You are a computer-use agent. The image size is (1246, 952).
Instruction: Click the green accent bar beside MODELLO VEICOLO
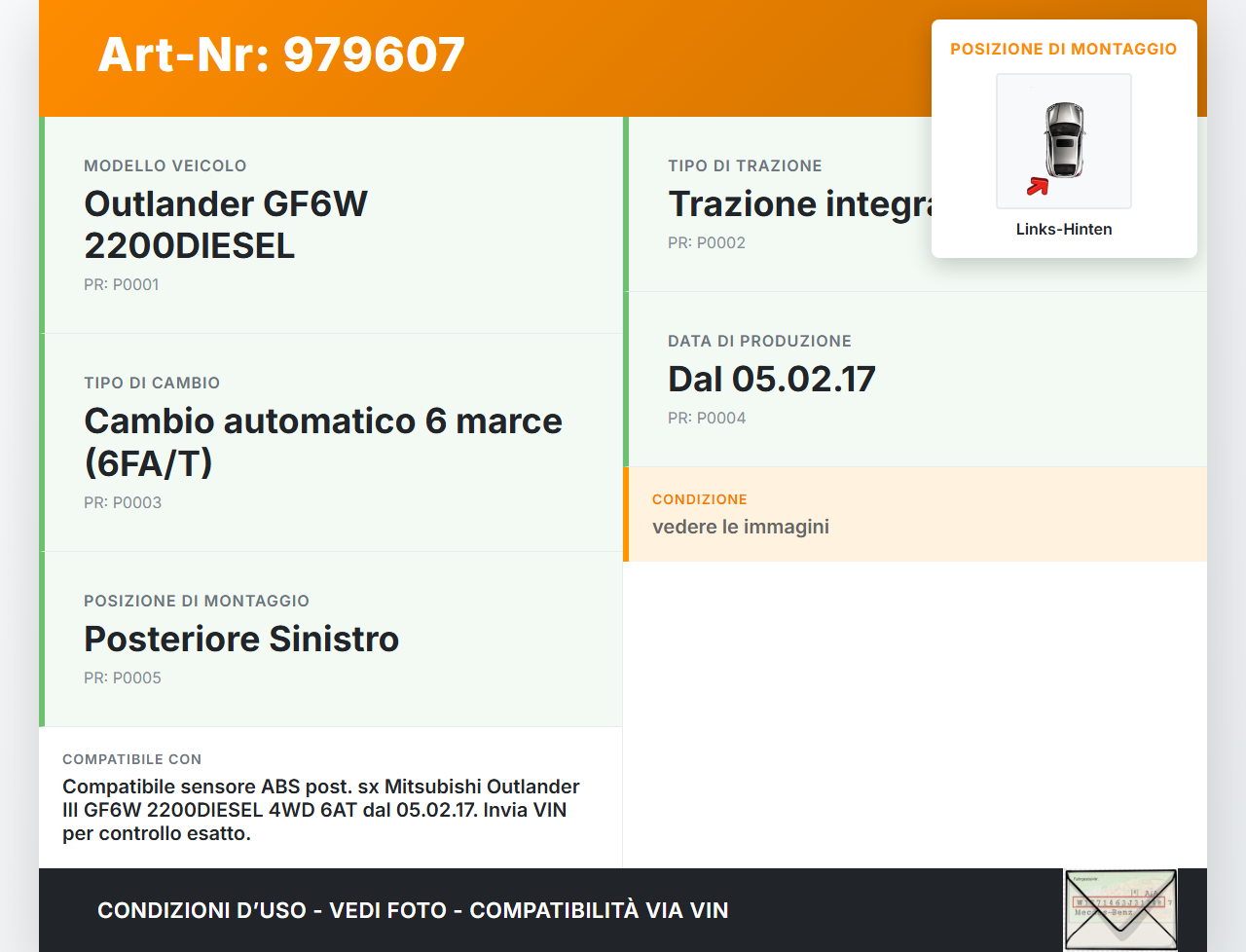[41, 224]
